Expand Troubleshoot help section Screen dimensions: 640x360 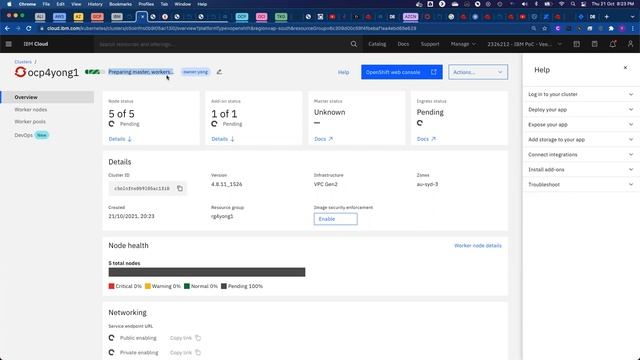pyautogui.click(x=580, y=184)
